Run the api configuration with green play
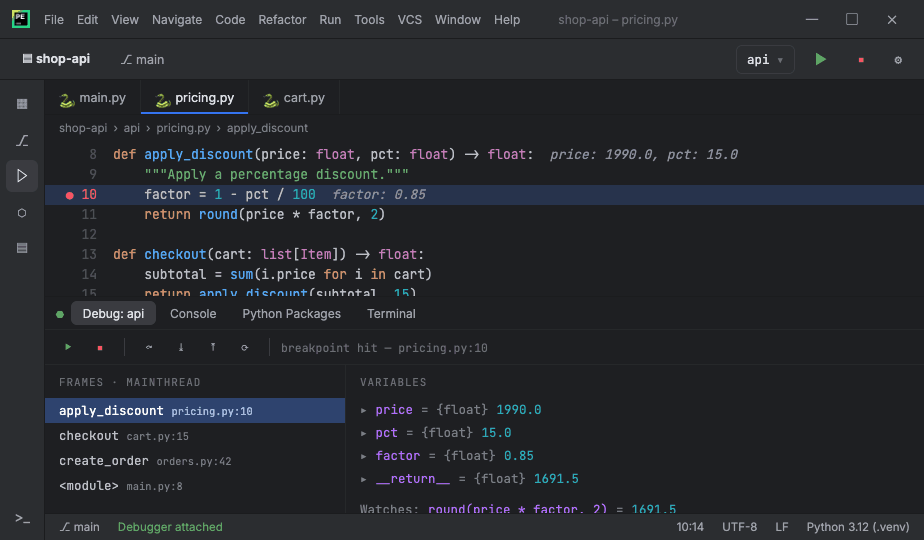 820,59
